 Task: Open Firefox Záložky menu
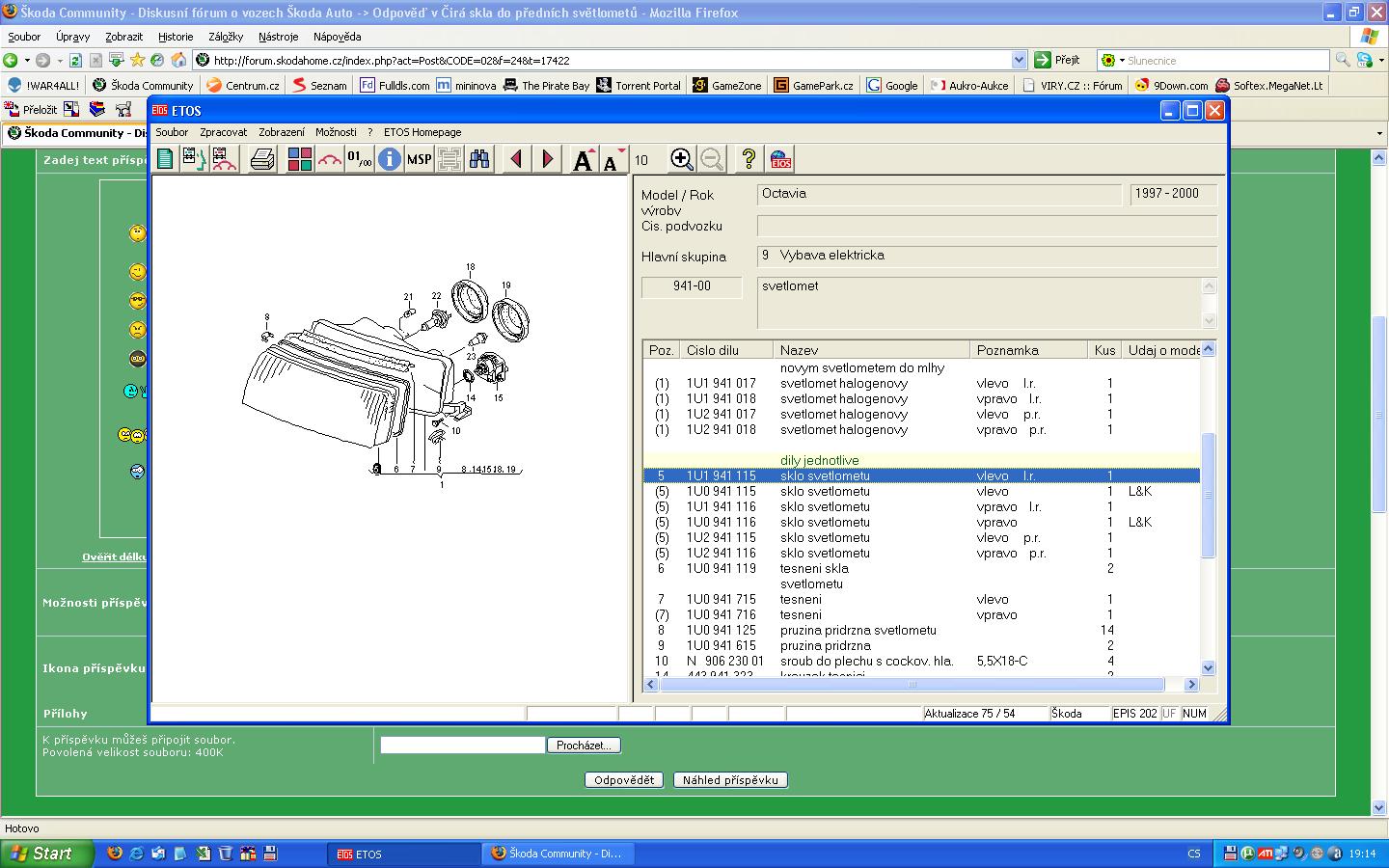pos(226,37)
